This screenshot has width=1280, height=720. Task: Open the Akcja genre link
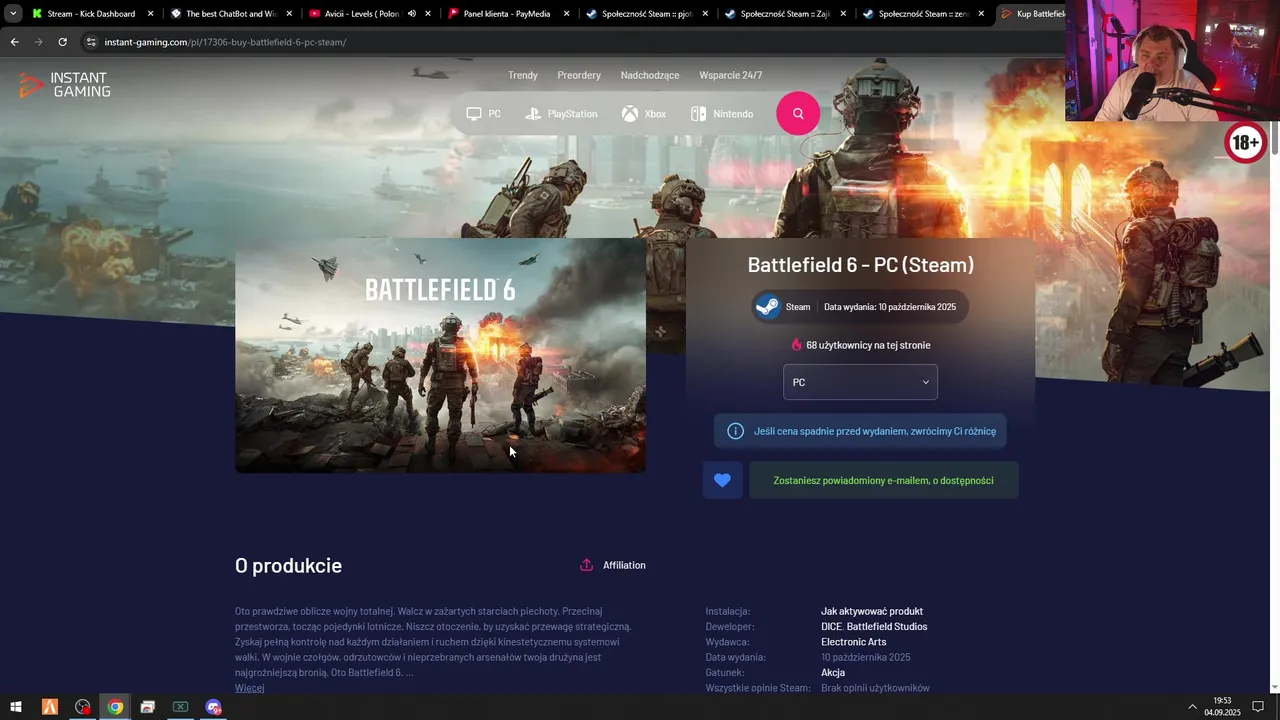click(833, 673)
